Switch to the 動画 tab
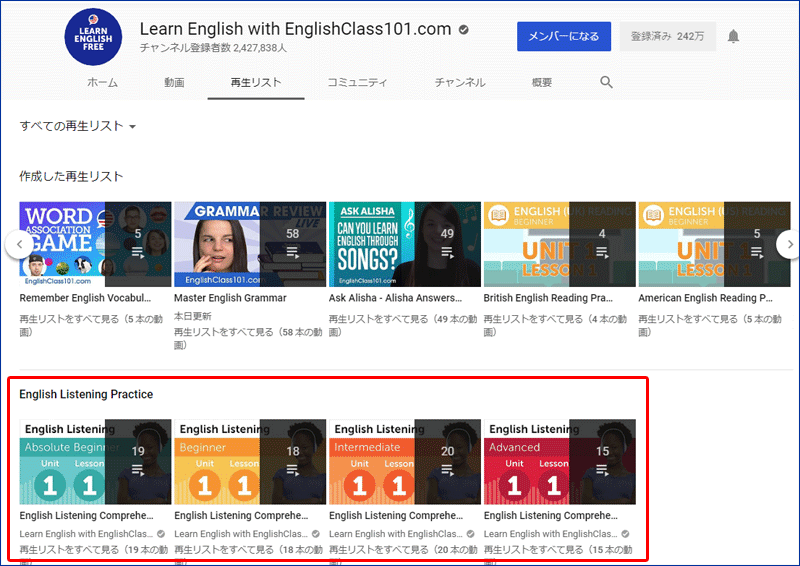Screen dimensions: 800x566 174,83
